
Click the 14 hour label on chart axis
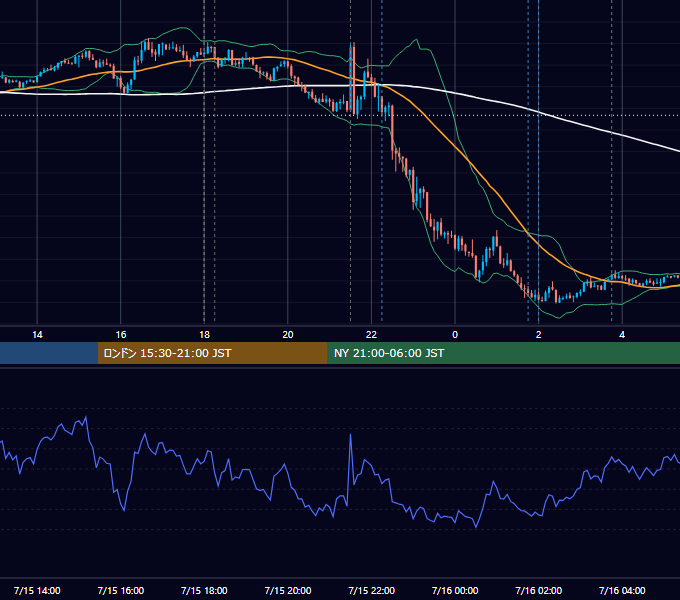coord(37,335)
